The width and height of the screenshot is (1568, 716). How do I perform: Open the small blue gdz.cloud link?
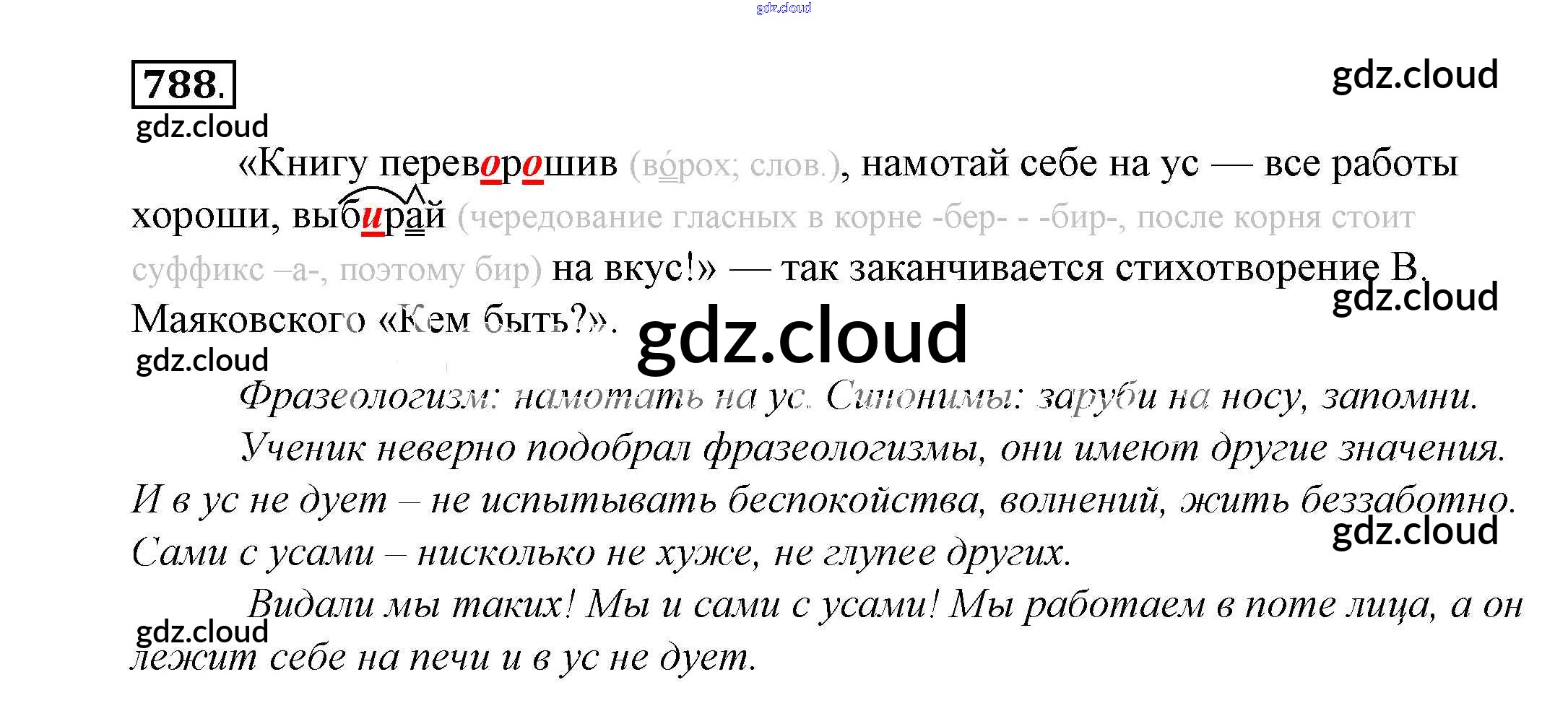pos(783,8)
